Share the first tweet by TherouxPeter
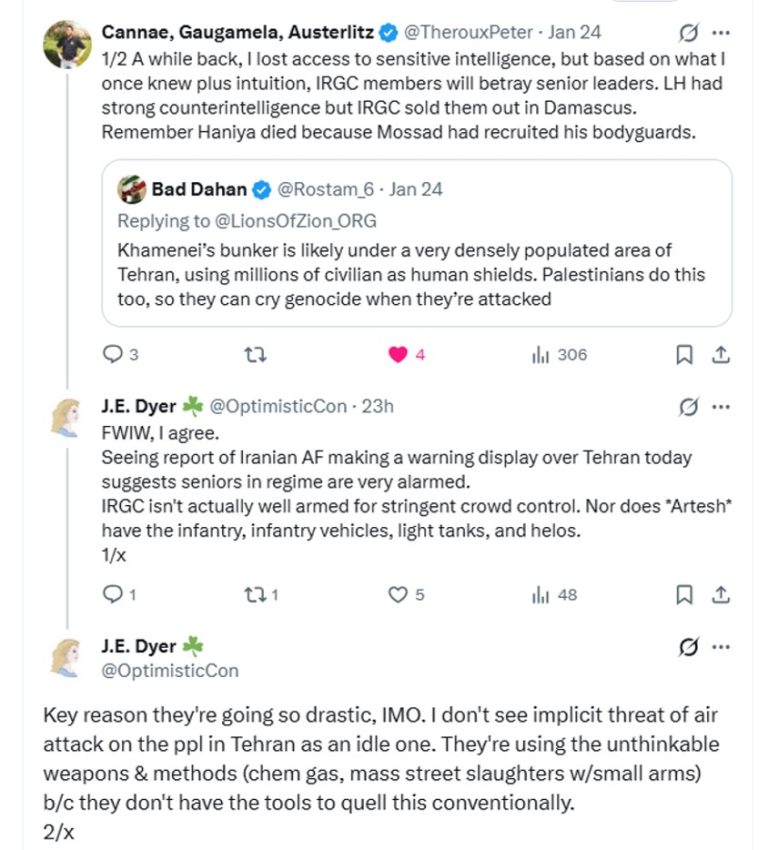This screenshot has width=768, height=850. 719,354
